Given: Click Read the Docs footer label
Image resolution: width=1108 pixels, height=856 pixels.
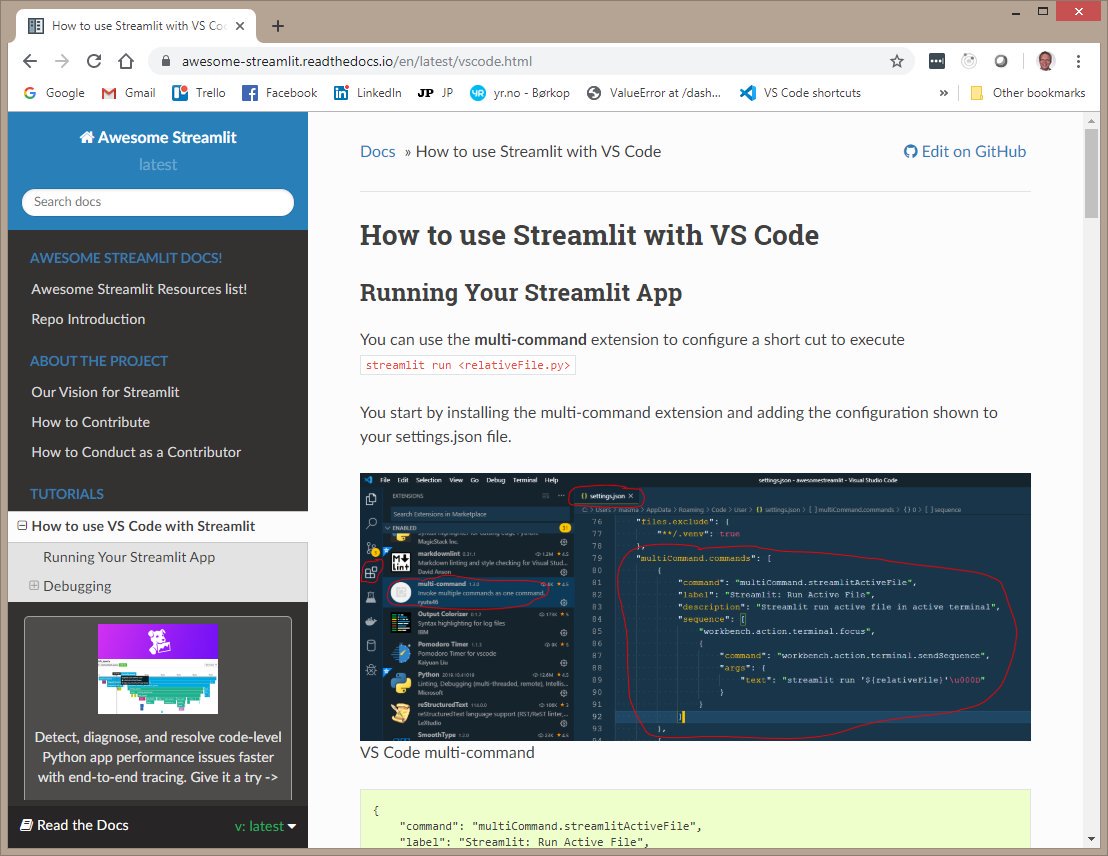Looking at the screenshot, I should point(74,825).
